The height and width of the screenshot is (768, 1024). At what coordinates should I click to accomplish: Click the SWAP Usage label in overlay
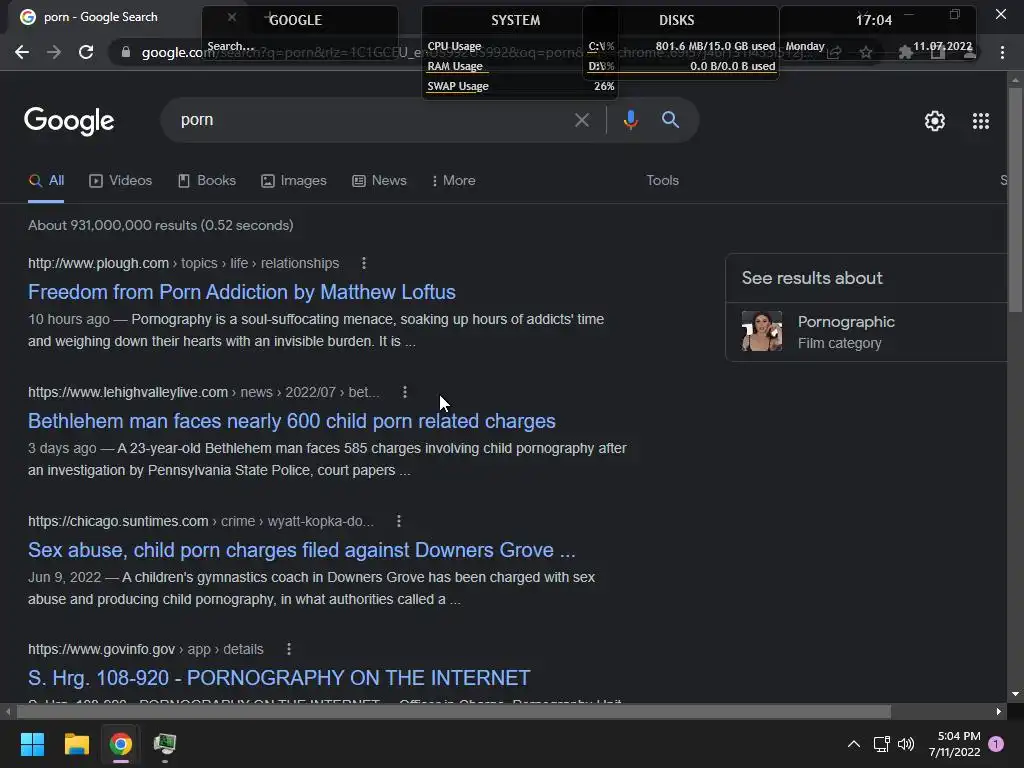[x=458, y=86]
